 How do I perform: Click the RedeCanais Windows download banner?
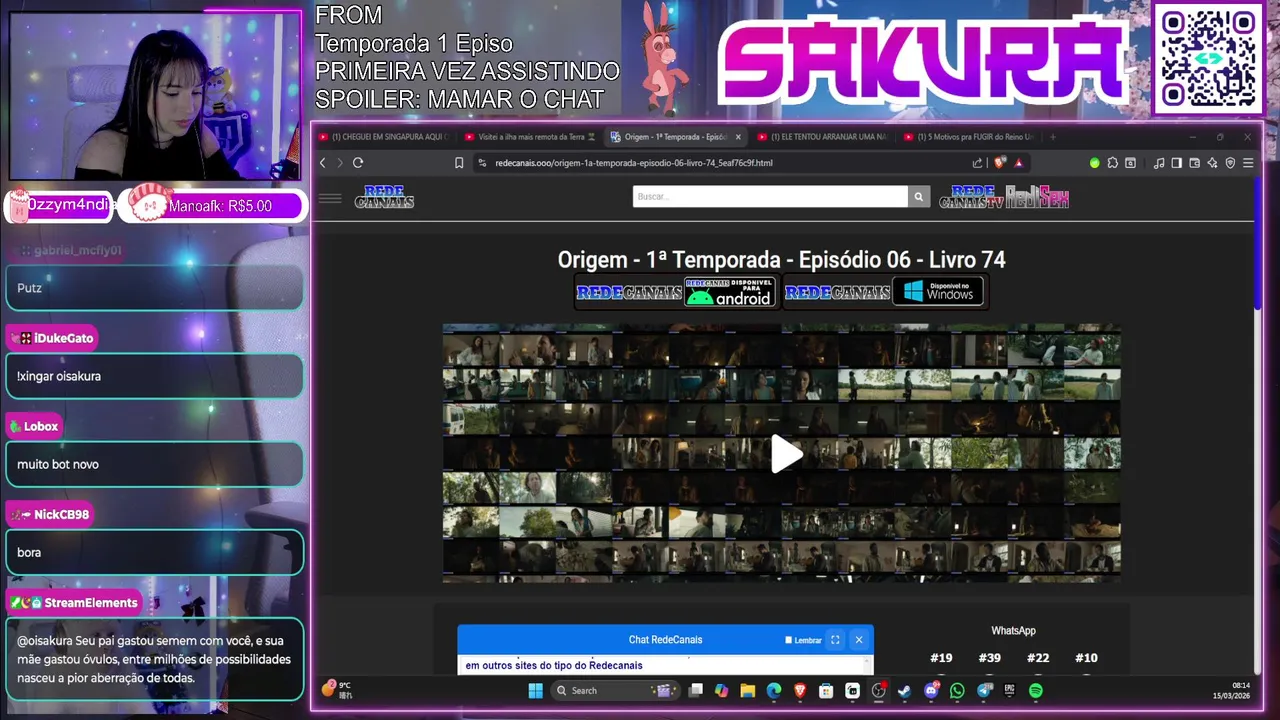[x=885, y=291]
